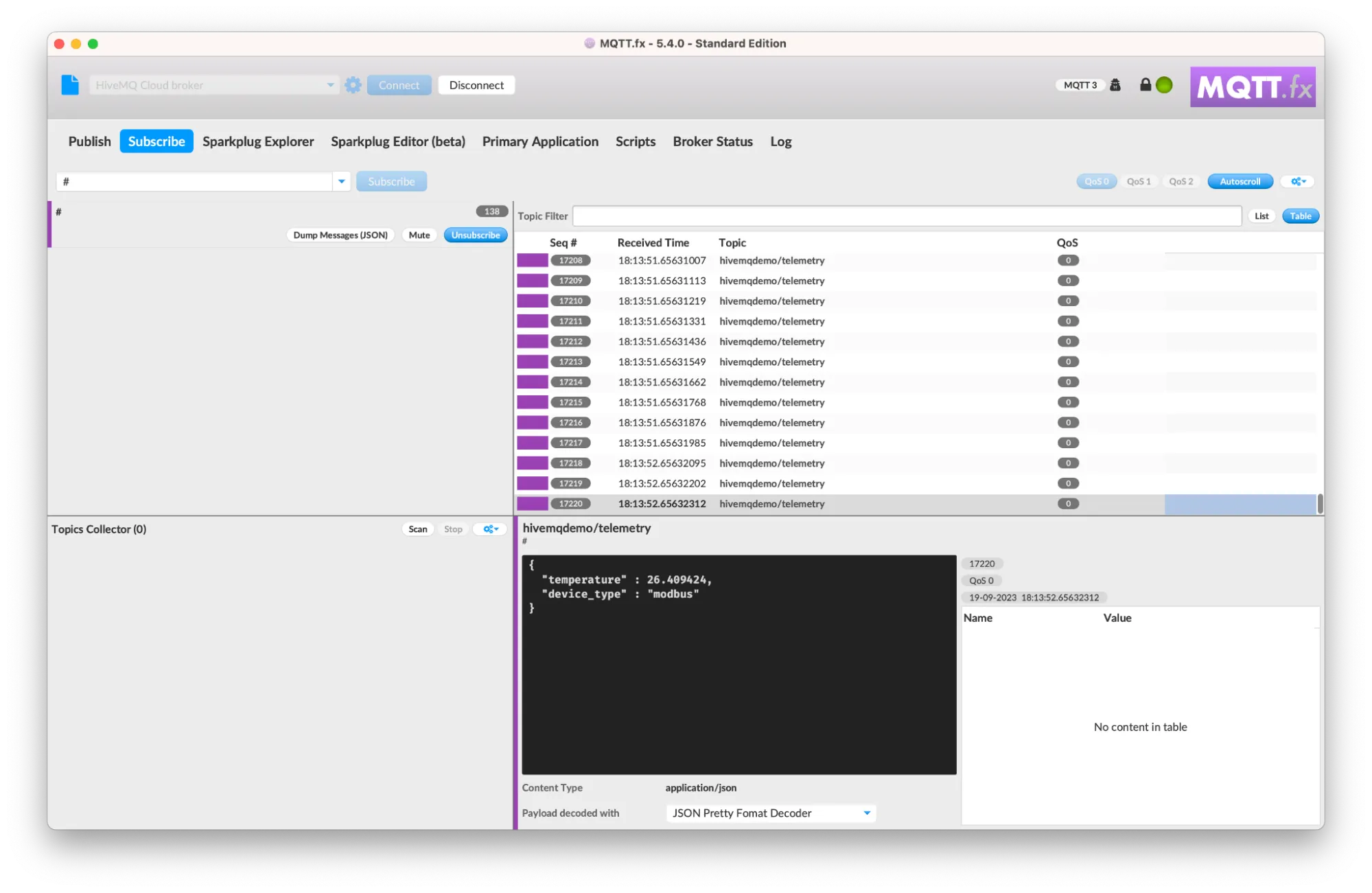The height and width of the screenshot is (893, 1372).
Task: Click the green connection status indicator
Action: (1164, 85)
